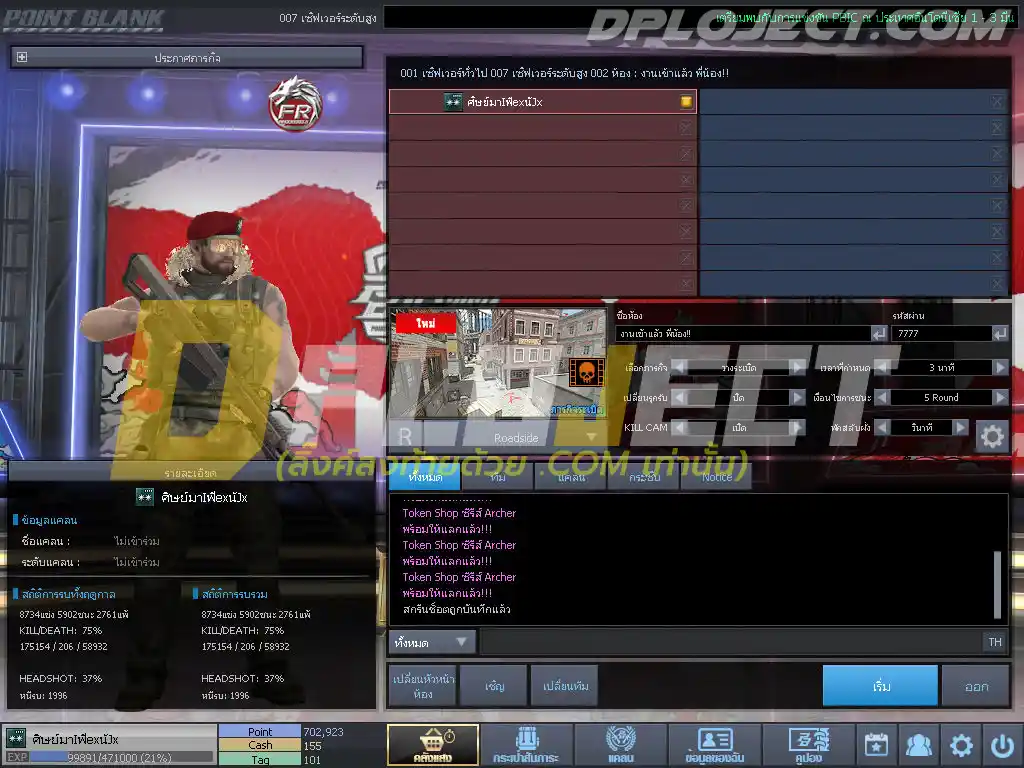Viewport: 1024px width, 768px height.
Task: Decrease time limit from 3 นาที
Action: click(882, 367)
